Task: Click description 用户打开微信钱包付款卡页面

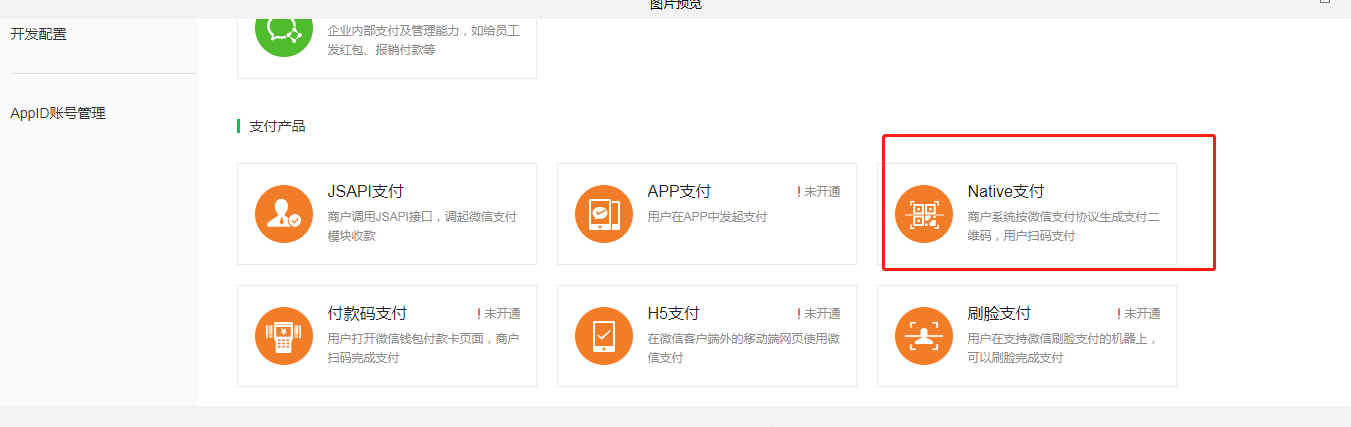Action: click(x=423, y=347)
